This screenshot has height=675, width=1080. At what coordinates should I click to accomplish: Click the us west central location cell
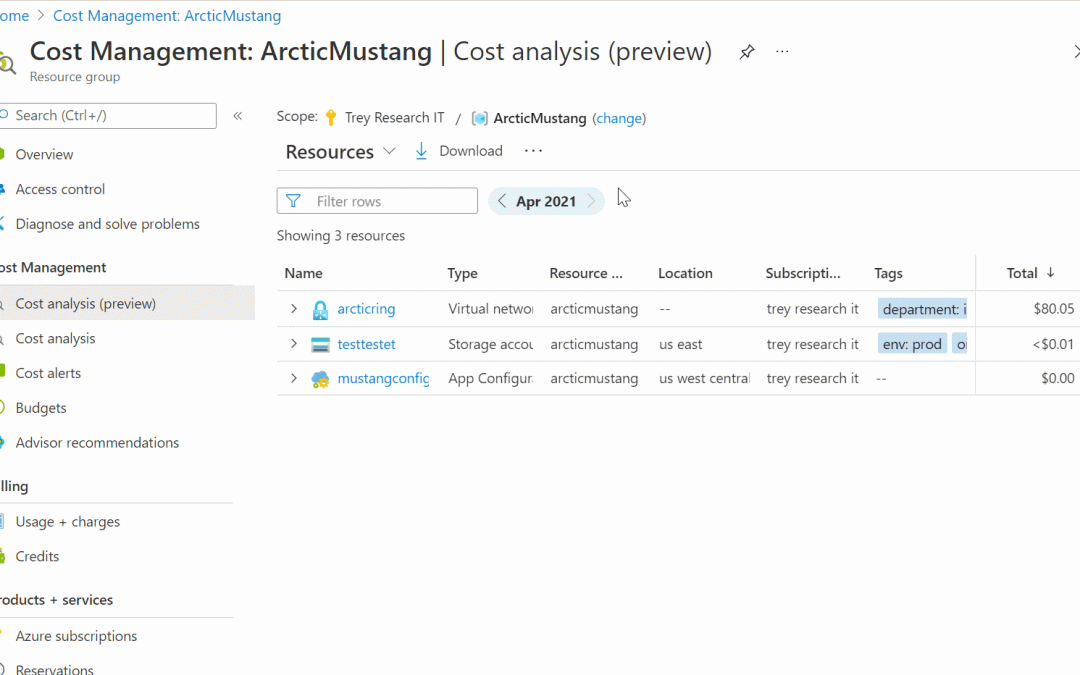coord(704,378)
